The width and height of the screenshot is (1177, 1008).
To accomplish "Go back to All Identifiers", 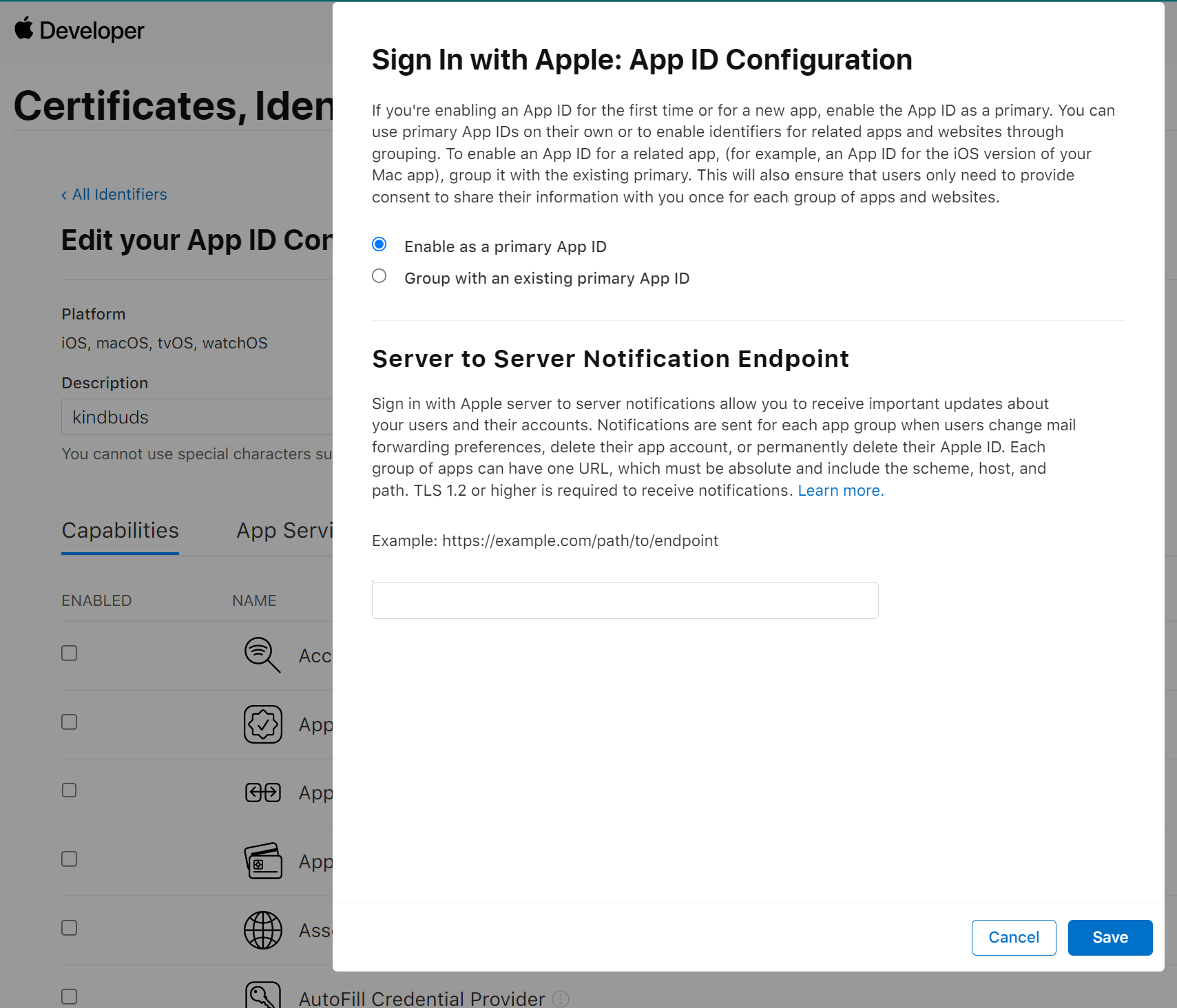I will point(114,194).
